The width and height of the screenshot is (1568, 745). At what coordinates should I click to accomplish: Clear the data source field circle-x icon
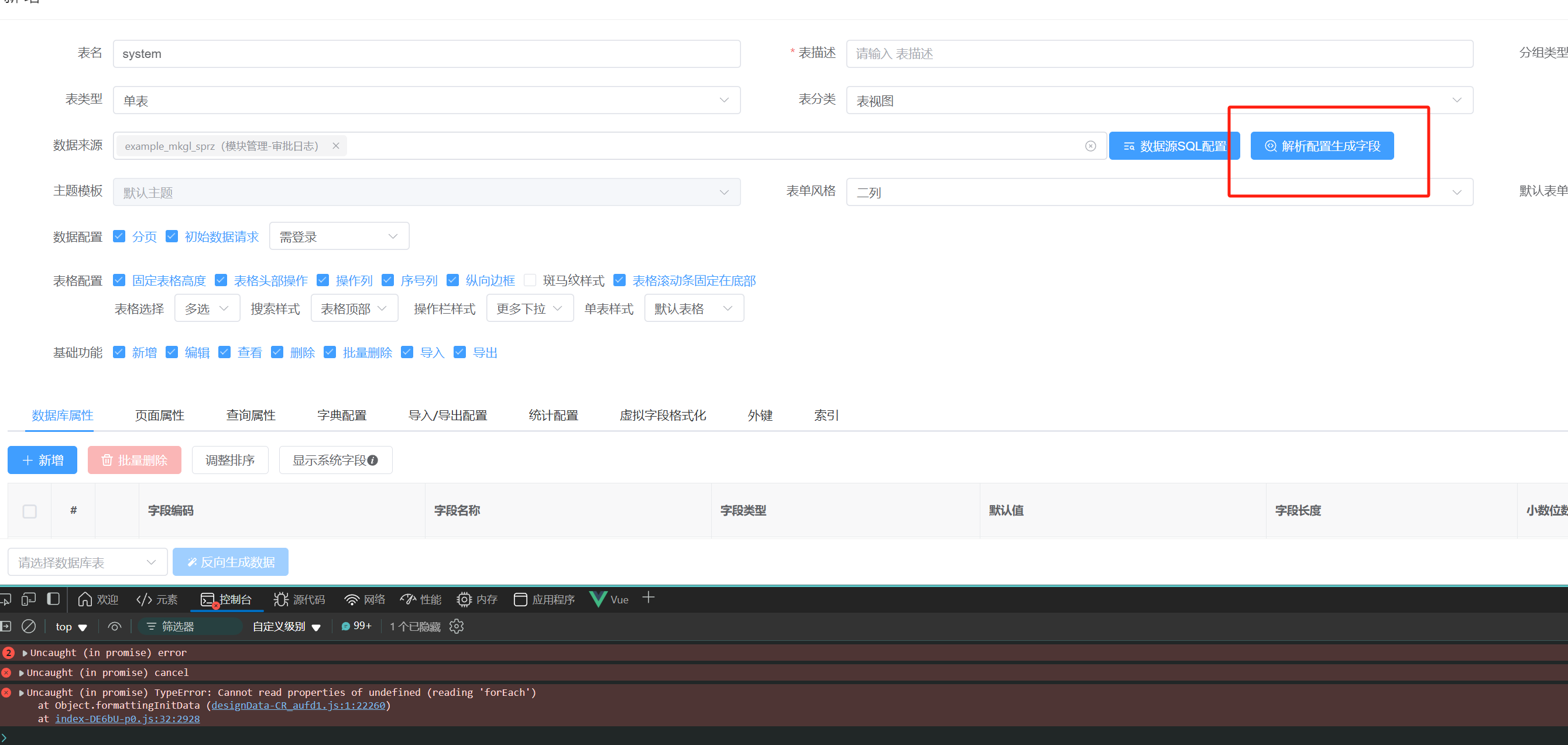coord(1090,146)
